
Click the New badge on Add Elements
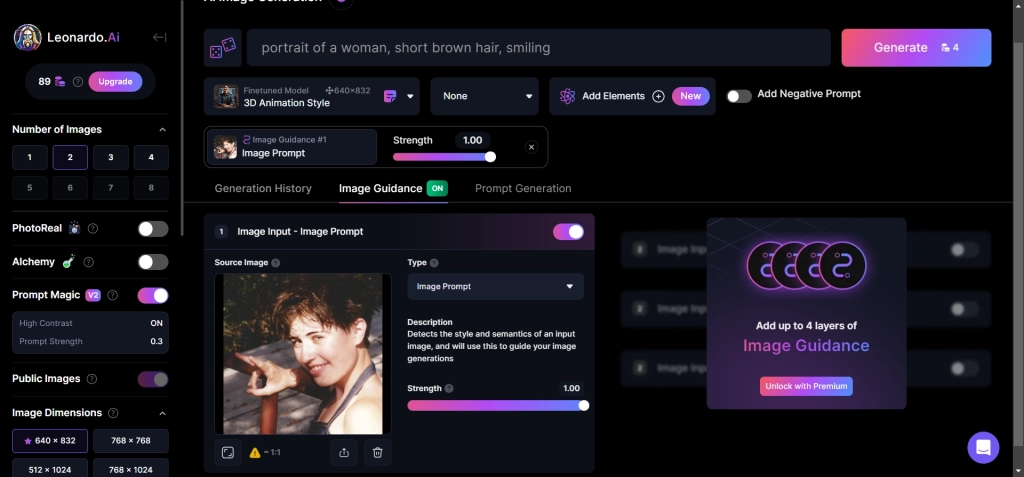tap(690, 96)
